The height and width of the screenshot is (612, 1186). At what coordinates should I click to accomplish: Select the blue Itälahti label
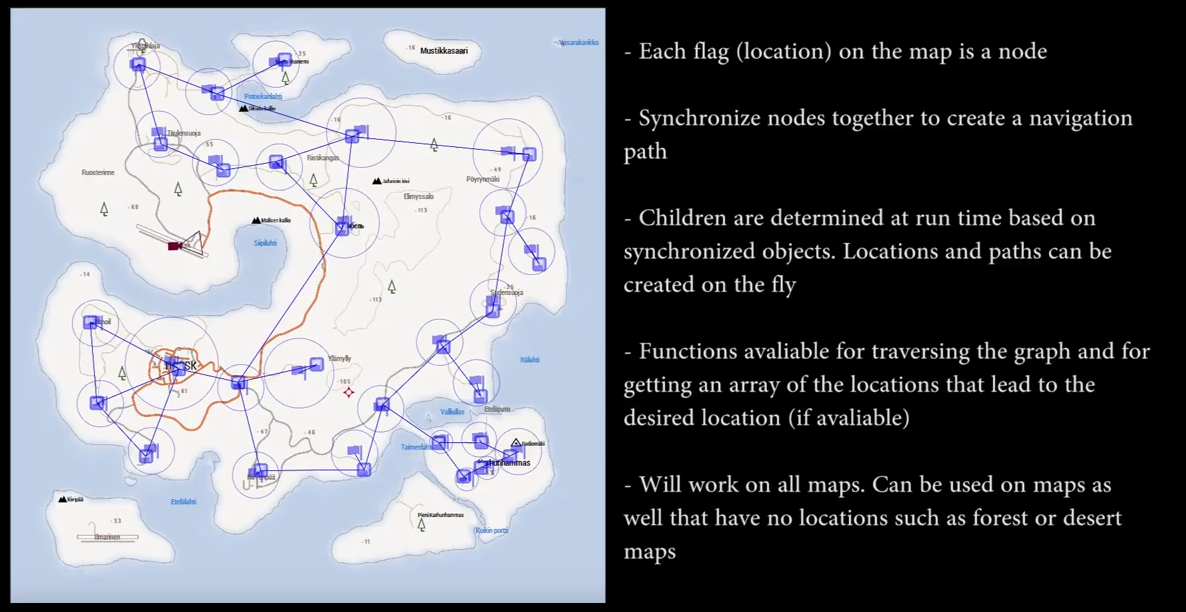(x=530, y=359)
